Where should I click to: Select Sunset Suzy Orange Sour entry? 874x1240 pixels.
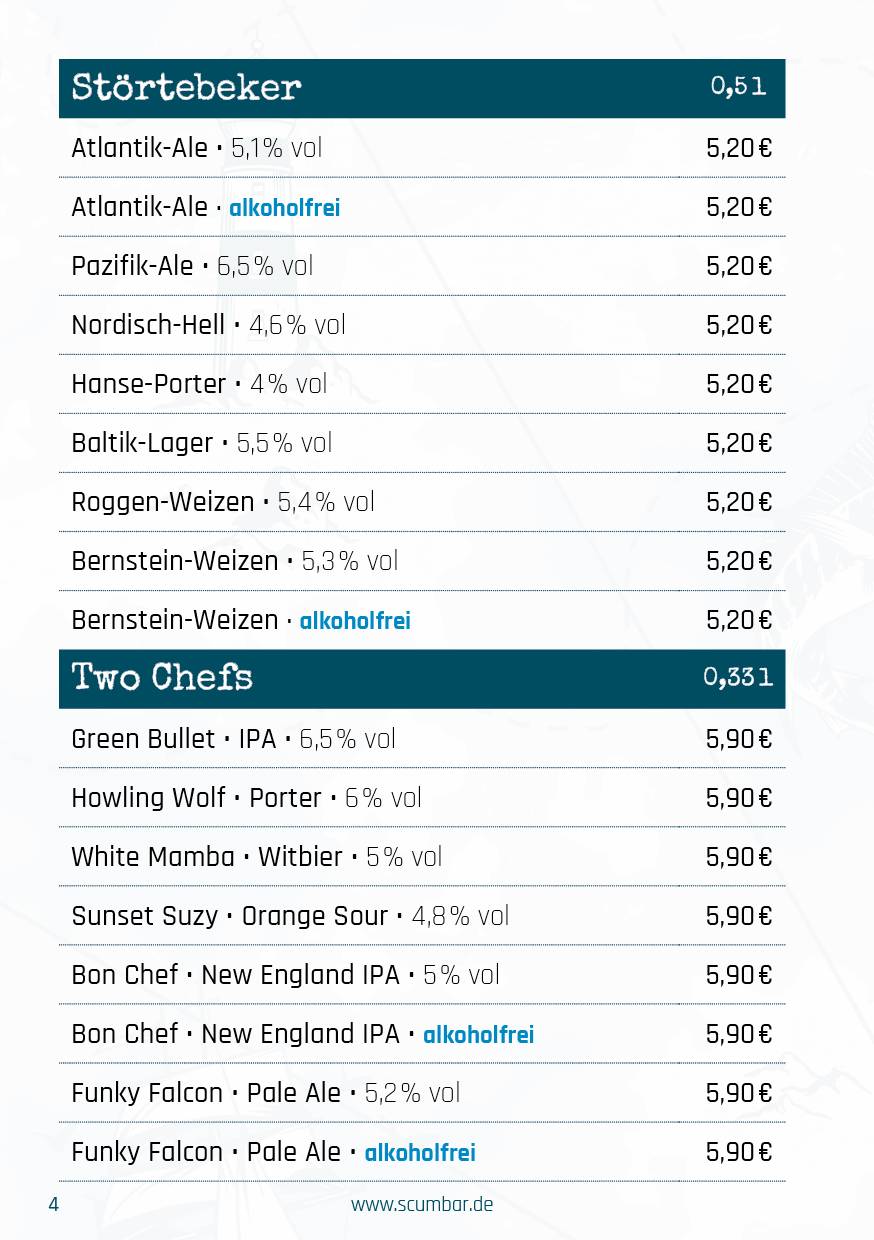click(422, 916)
